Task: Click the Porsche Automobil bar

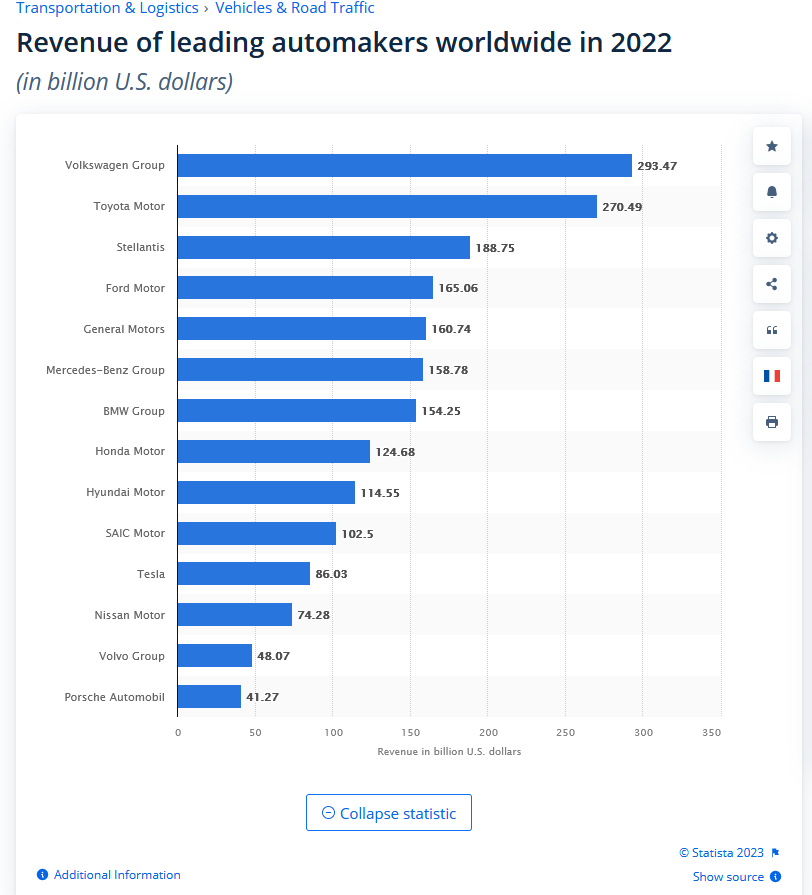Action: point(210,697)
